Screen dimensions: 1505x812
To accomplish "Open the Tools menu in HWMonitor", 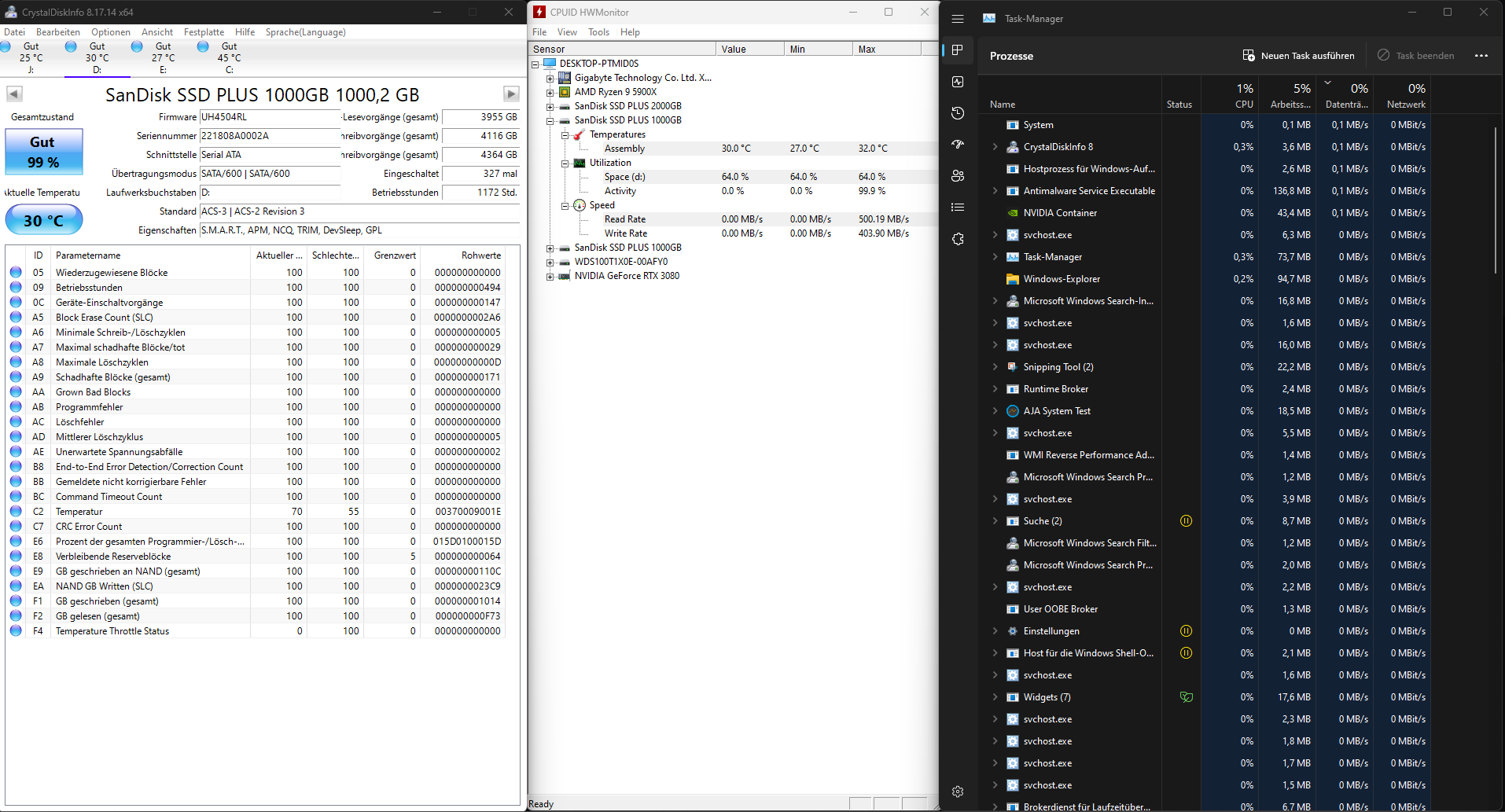I will 599,32.
